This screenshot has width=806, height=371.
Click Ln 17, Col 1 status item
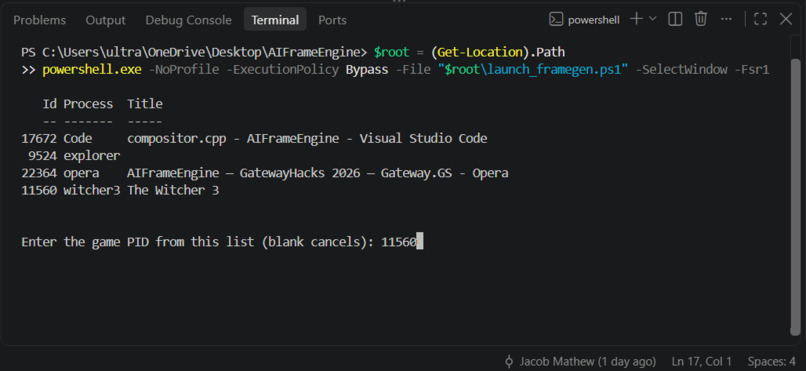pyautogui.click(x=701, y=361)
